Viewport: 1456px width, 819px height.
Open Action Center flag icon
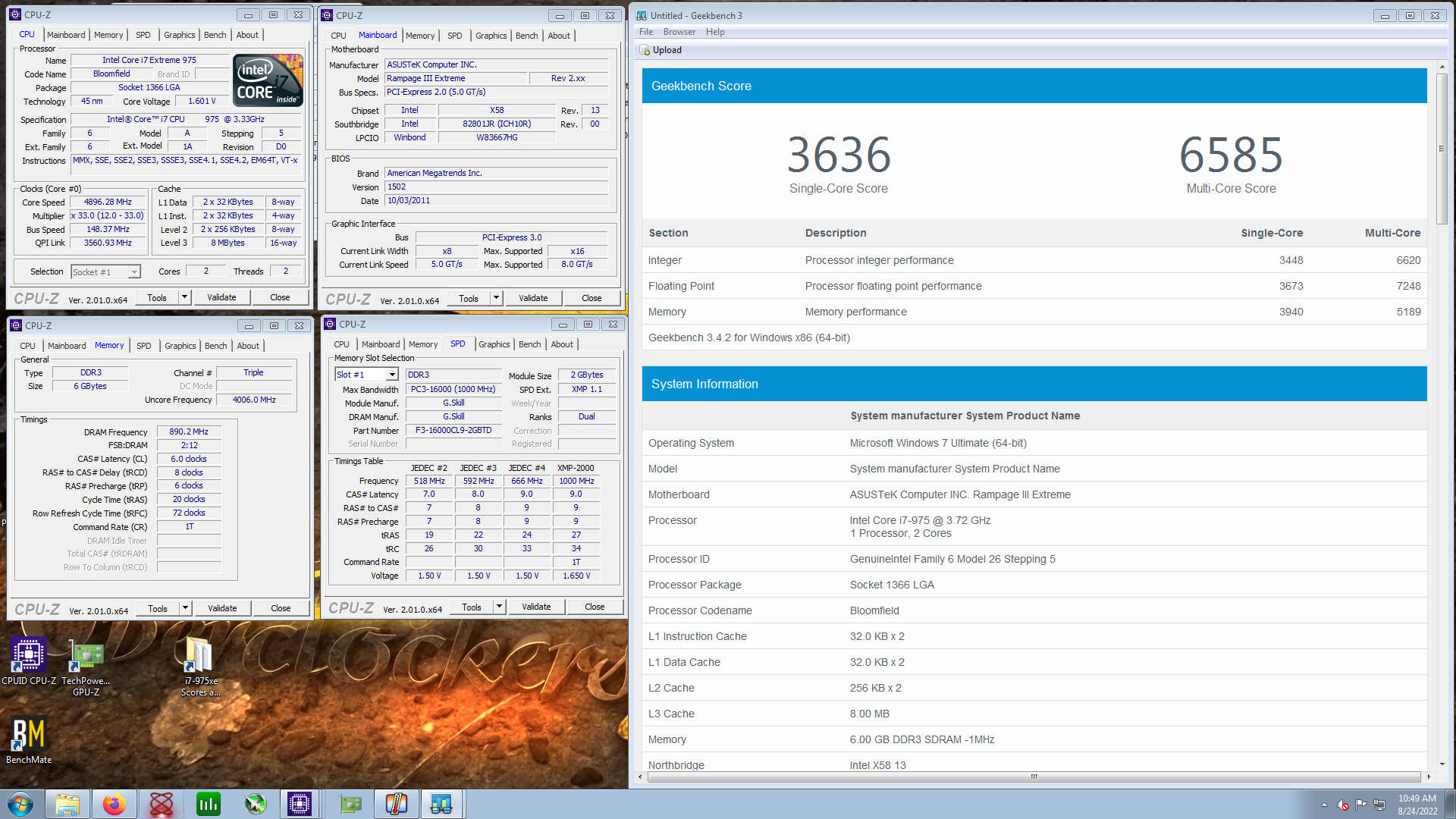click(1361, 805)
